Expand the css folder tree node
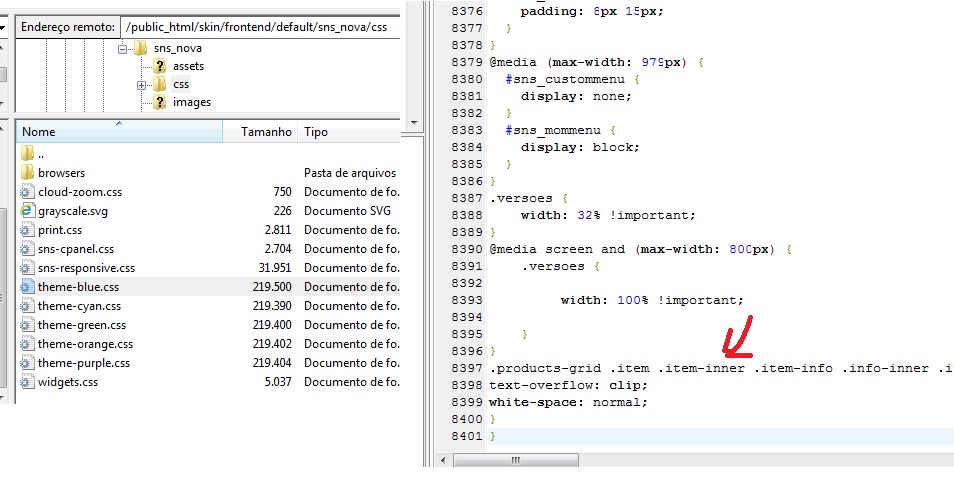 click(142, 85)
